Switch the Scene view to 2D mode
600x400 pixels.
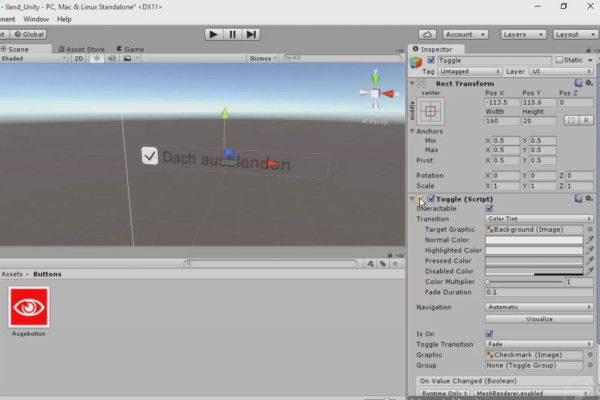click(x=78, y=58)
